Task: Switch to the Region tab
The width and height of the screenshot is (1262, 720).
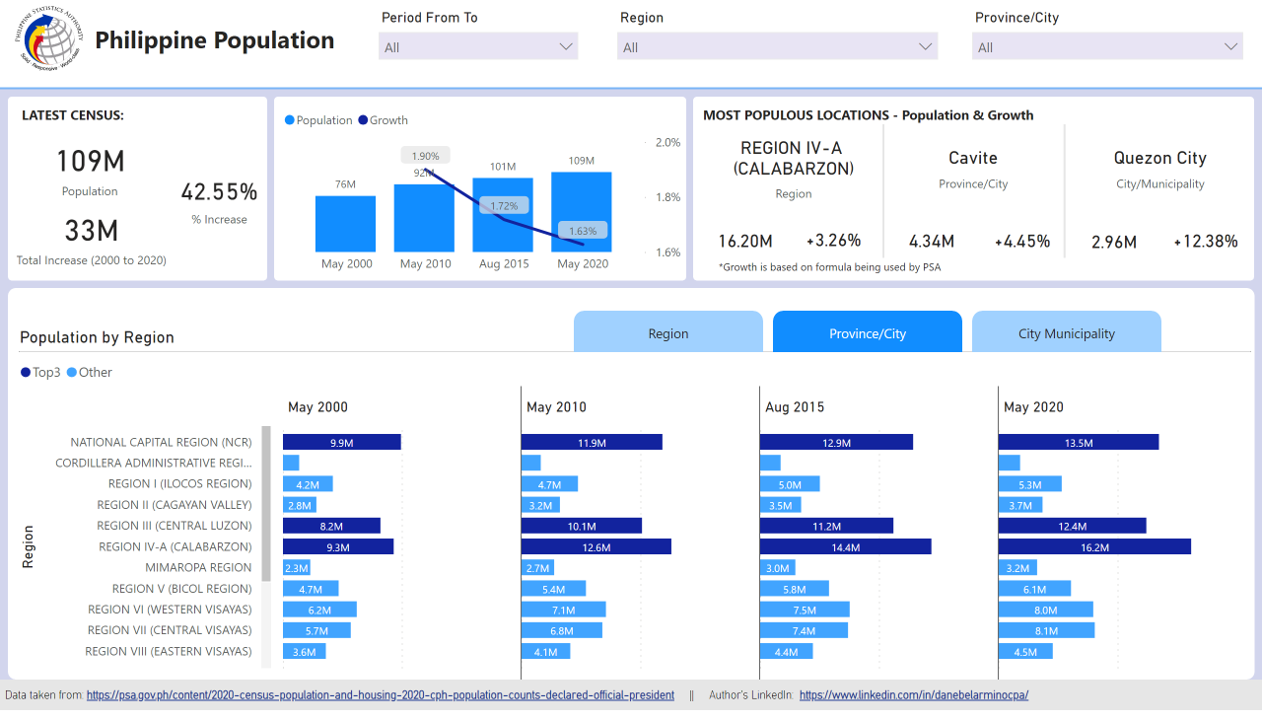Action: tap(668, 333)
